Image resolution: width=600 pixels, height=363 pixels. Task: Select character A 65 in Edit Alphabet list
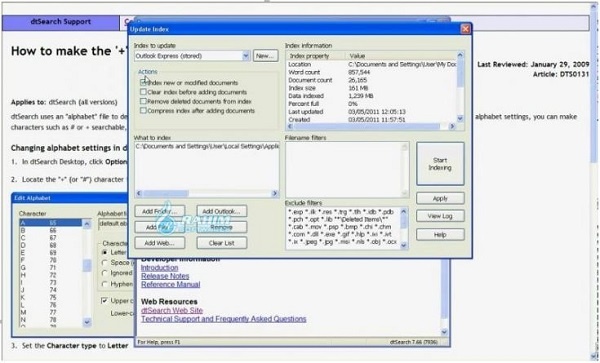click(x=51, y=223)
